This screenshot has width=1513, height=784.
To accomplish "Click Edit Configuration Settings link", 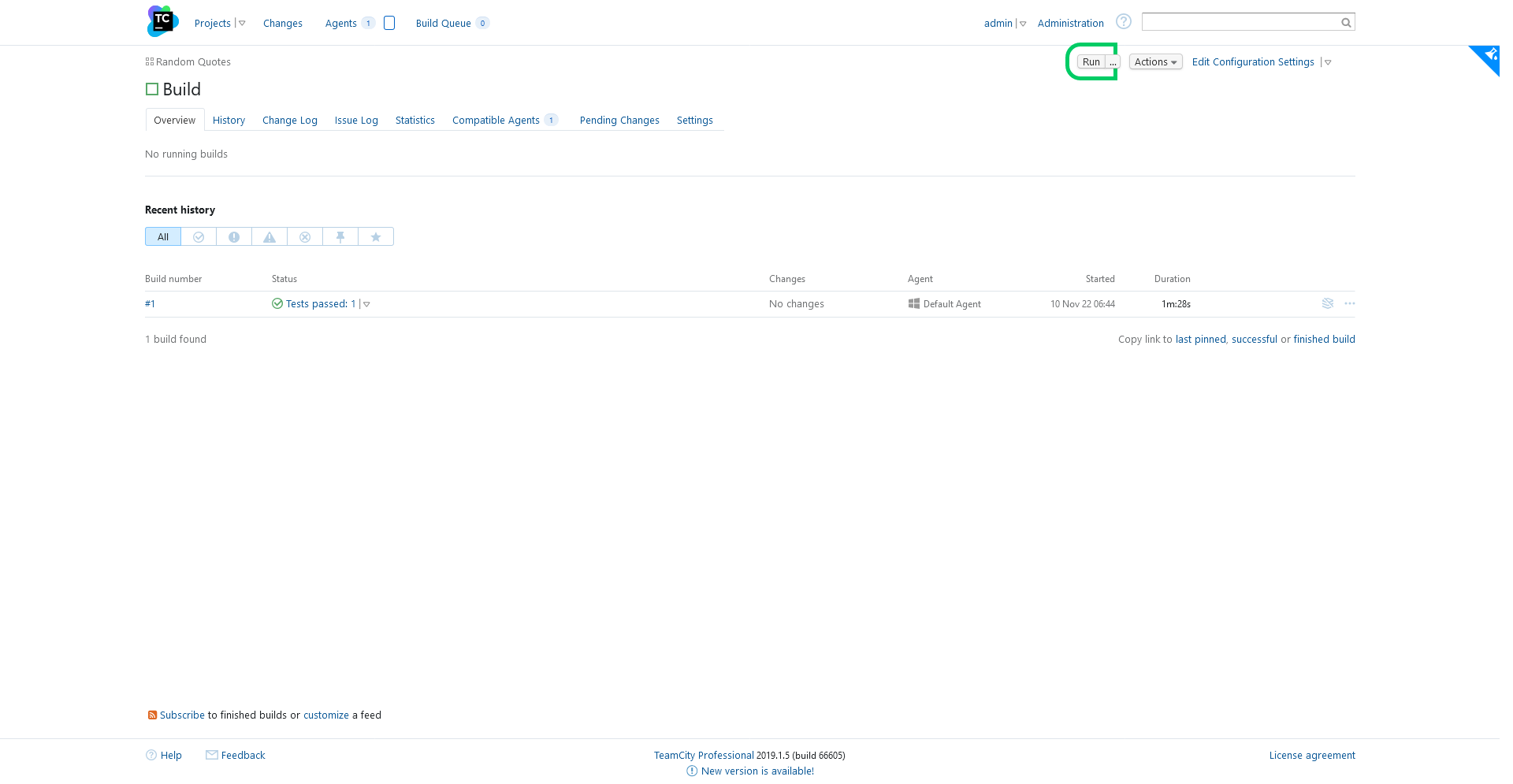I will (1253, 61).
